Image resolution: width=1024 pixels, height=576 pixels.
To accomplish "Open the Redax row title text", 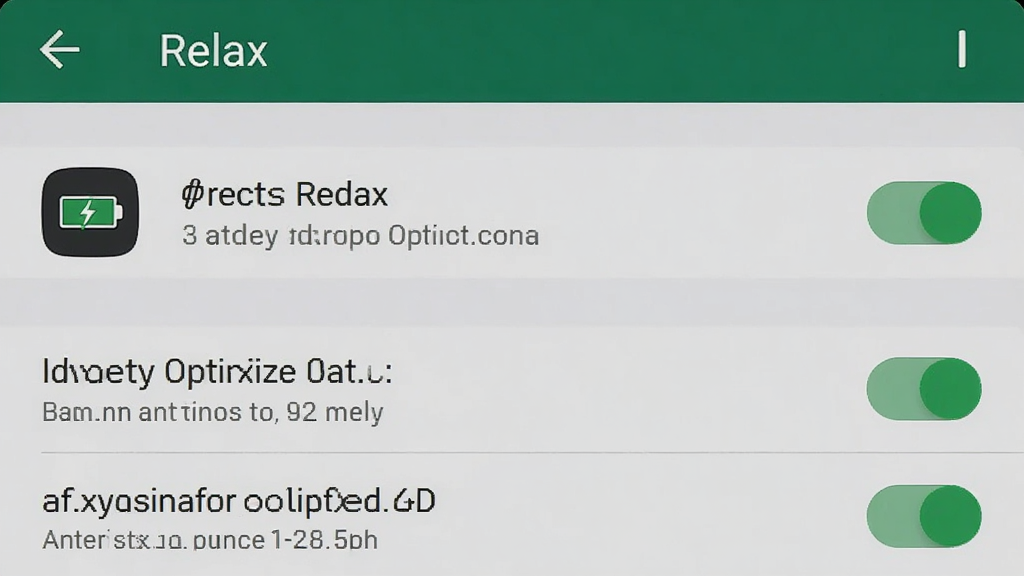I will 285,194.
